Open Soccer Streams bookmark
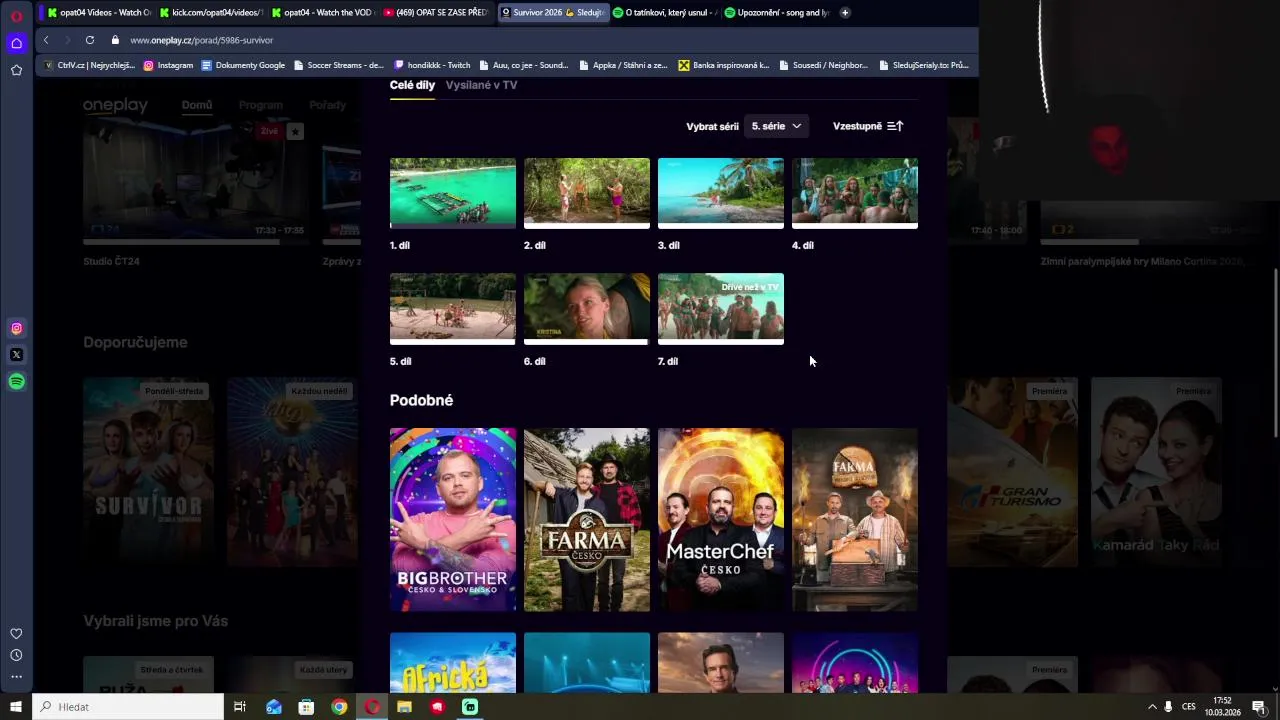The width and height of the screenshot is (1280, 720). pos(339,65)
